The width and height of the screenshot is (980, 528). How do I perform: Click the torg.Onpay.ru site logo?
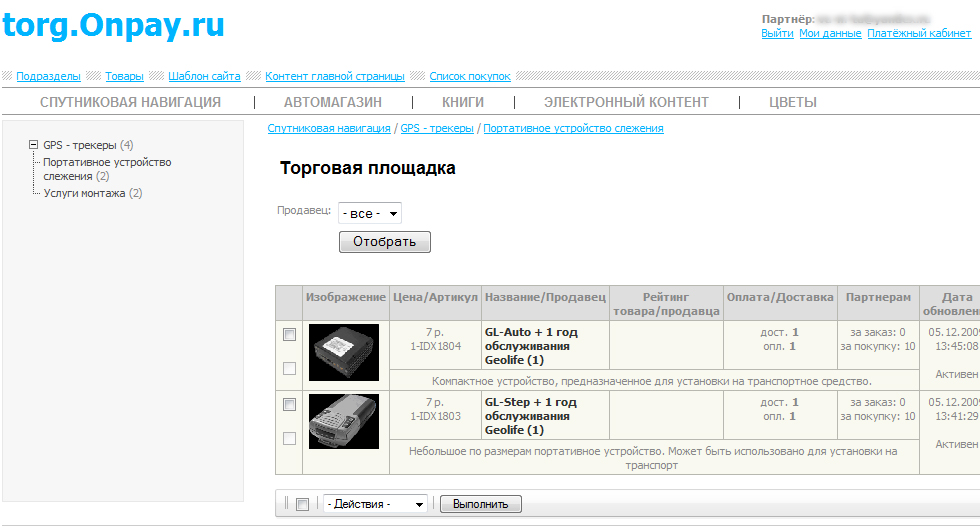pyautogui.click(x=113, y=26)
